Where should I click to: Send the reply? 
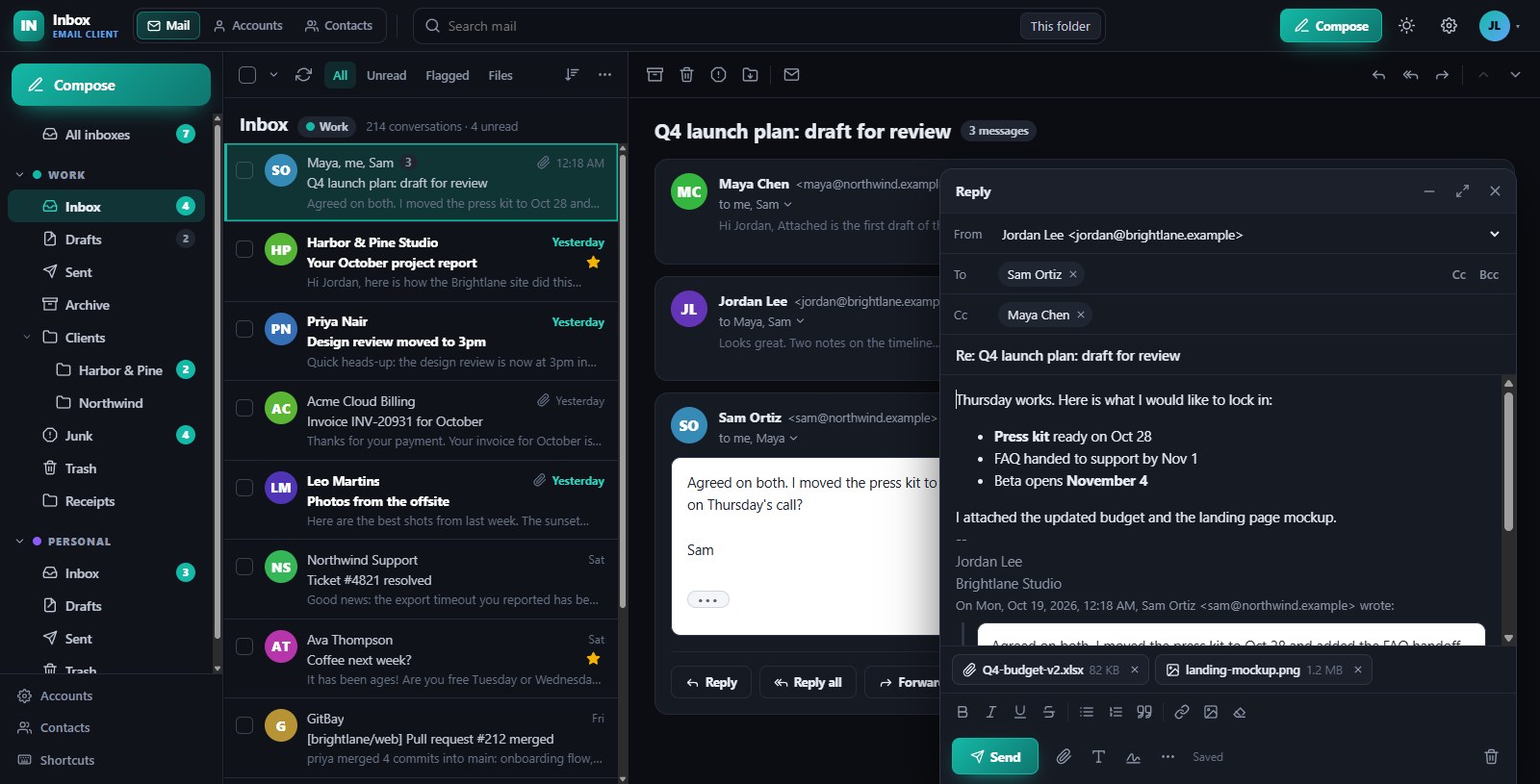point(995,756)
